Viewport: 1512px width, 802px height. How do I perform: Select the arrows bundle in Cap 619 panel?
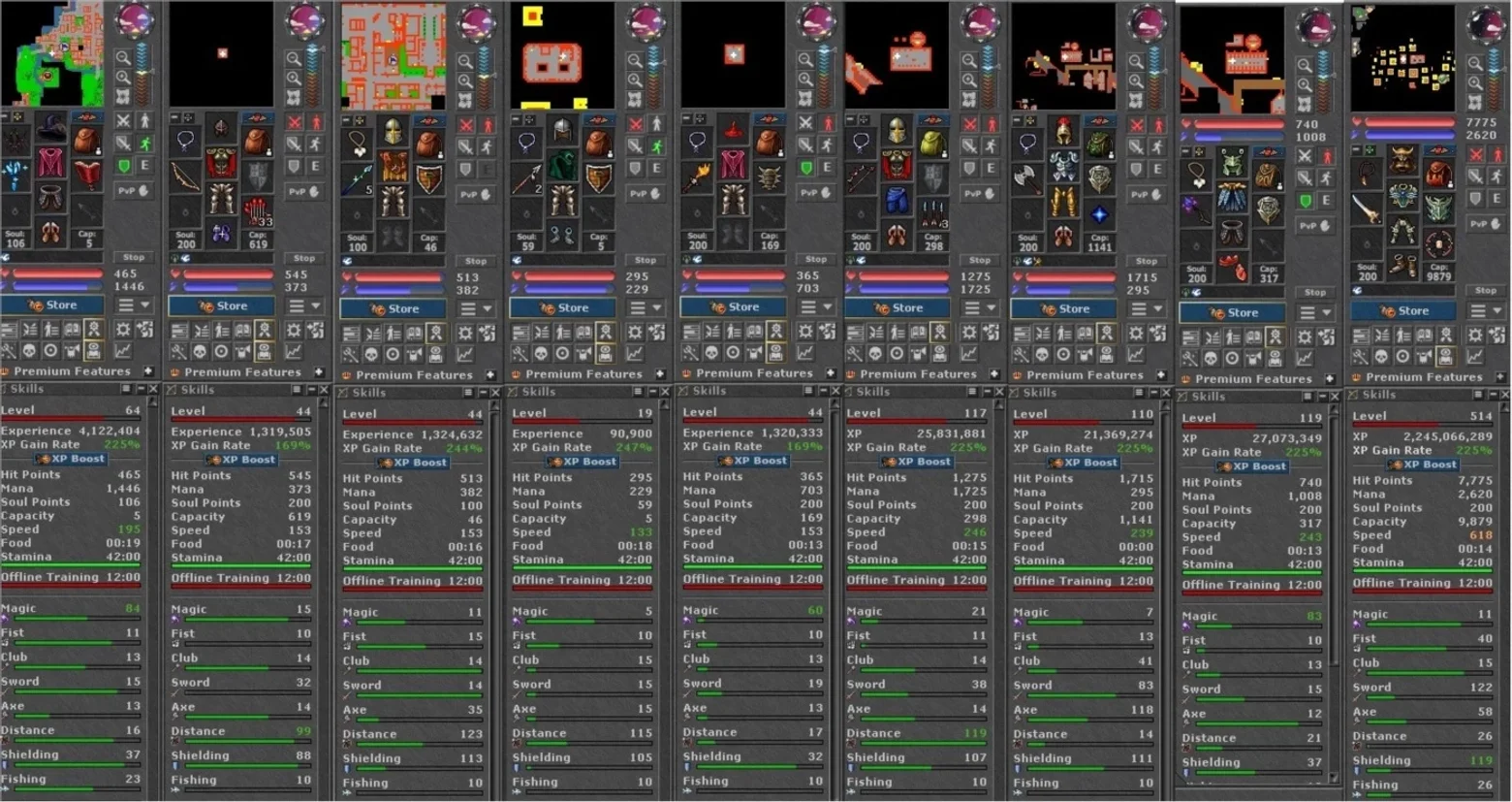pyautogui.click(x=257, y=212)
